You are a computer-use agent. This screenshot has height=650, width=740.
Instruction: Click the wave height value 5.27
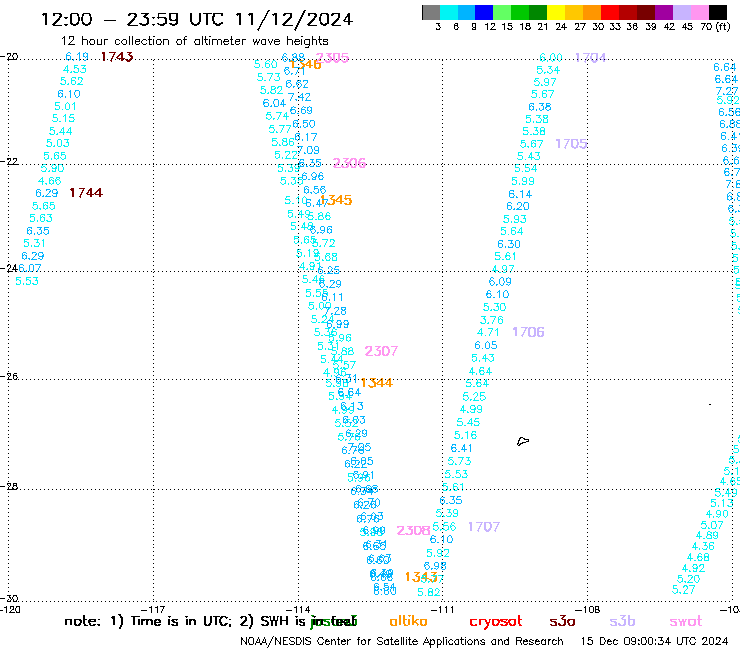point(684,590)
